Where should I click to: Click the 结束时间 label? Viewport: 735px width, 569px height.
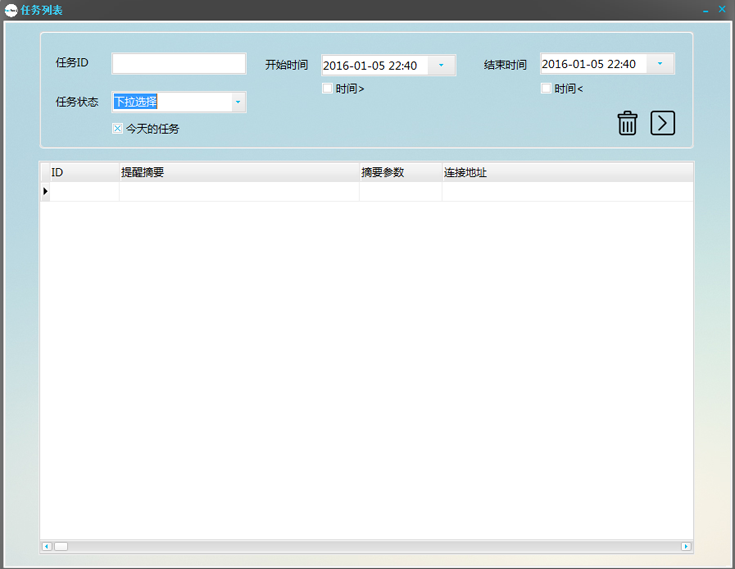point(505,65)
